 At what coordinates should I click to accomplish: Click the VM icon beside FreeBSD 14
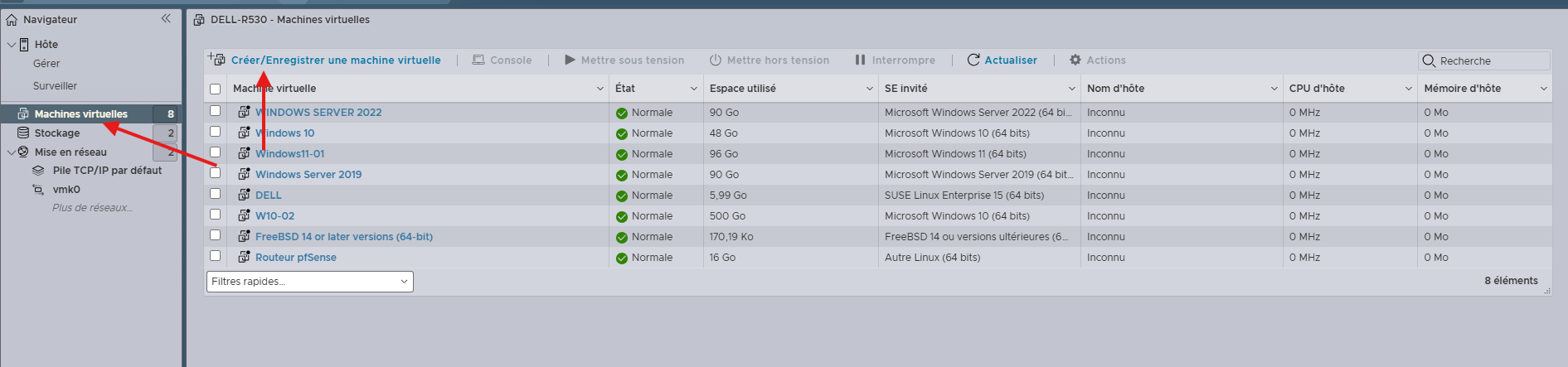click(x=244, y=236)
